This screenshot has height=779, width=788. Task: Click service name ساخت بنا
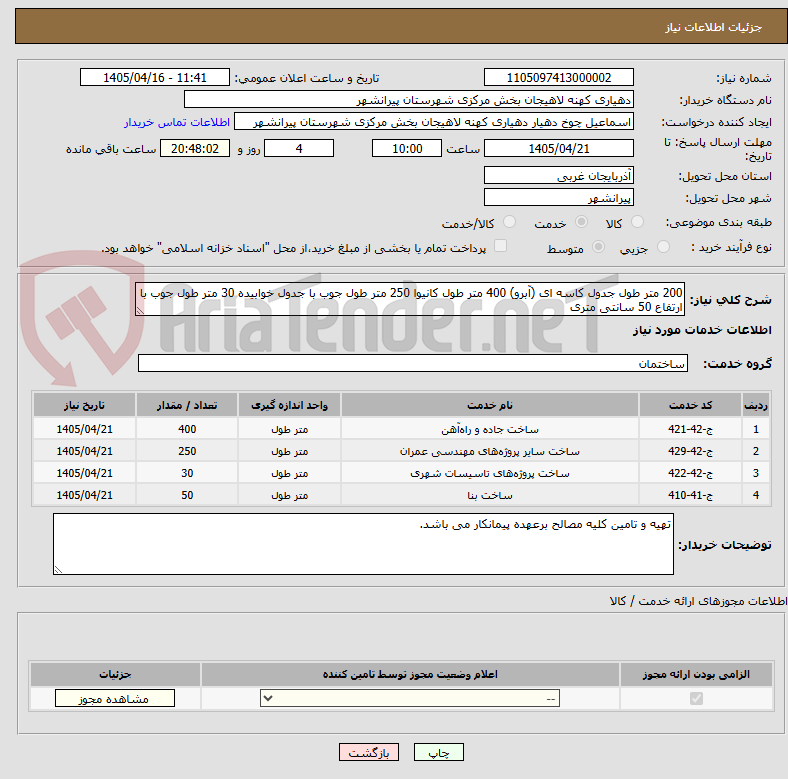[x=489, y=496]
